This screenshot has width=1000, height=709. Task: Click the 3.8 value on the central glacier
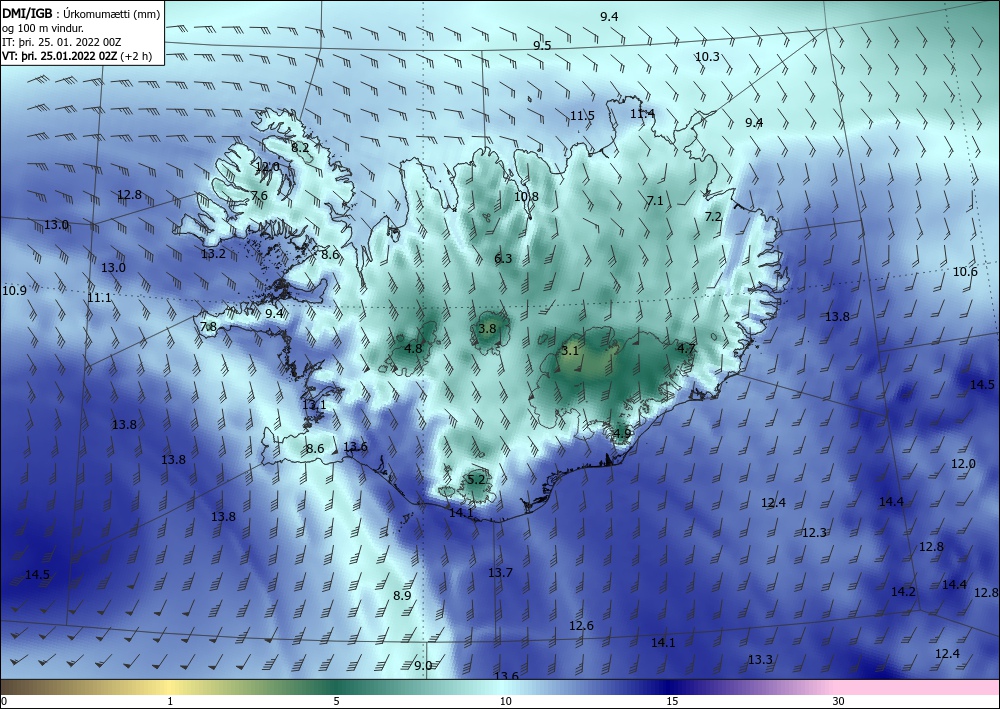(487, 328)
